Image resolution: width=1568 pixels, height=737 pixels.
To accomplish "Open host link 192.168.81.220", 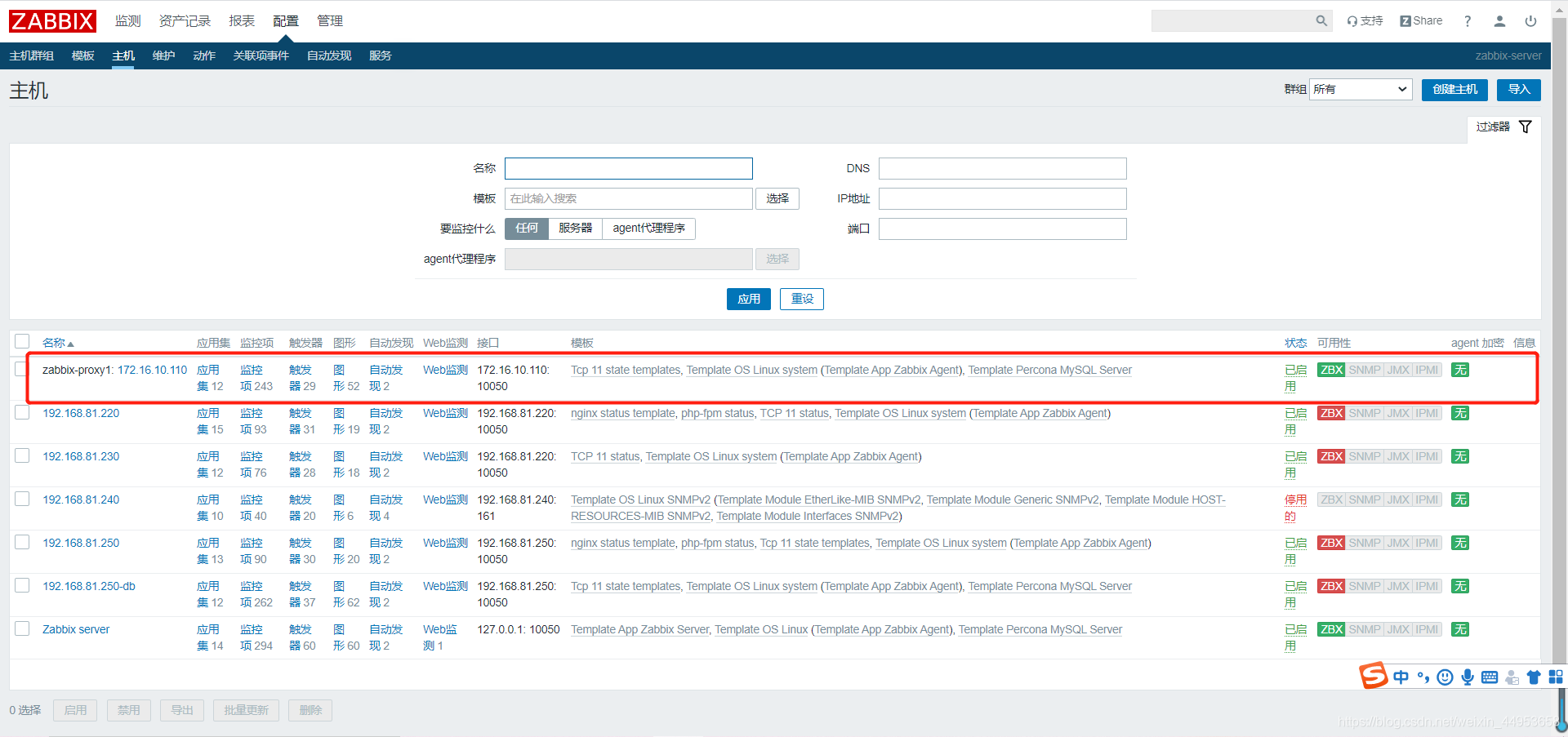I will (x=81, y=413).
